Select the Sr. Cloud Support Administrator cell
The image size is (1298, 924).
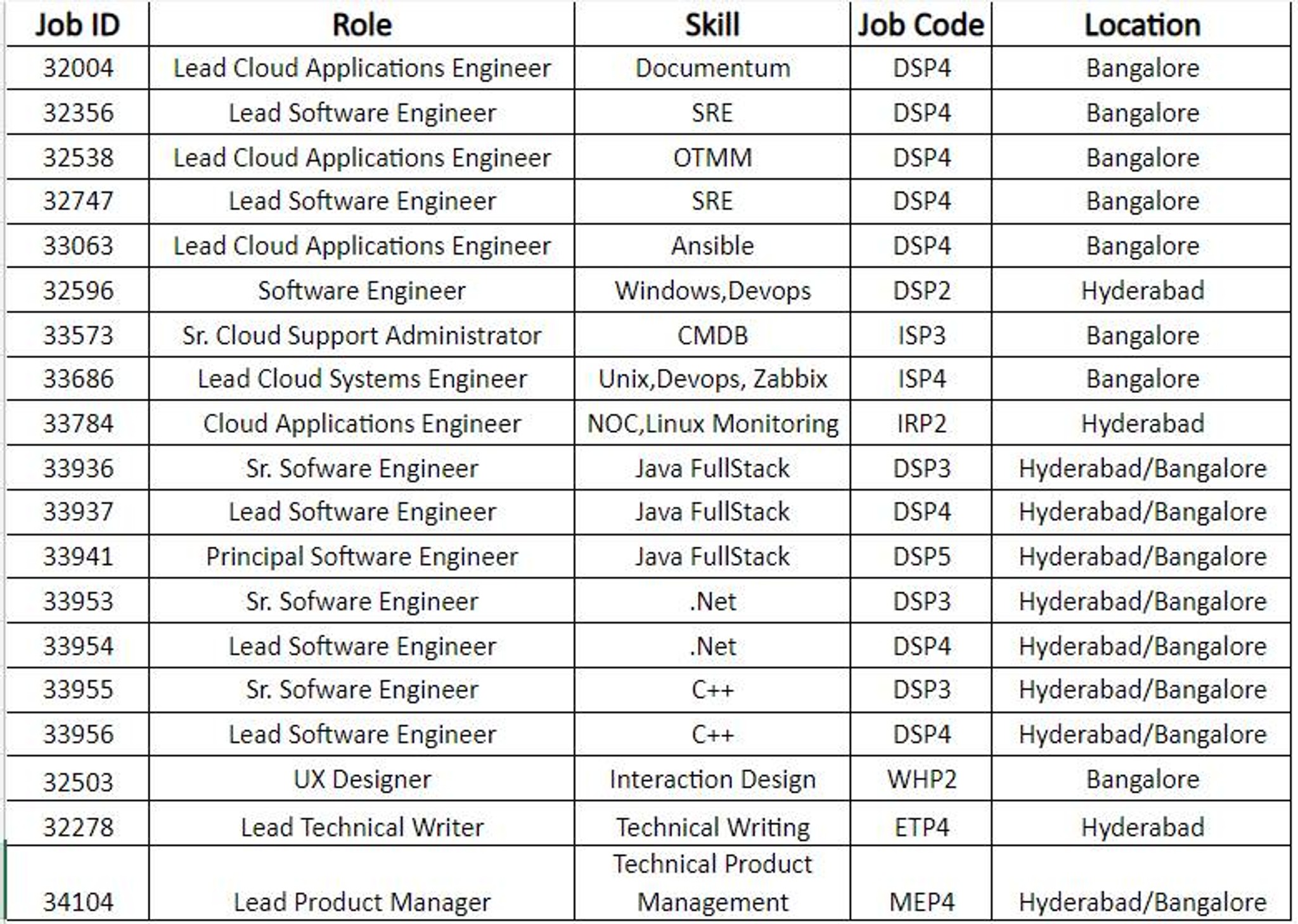click(361, 335)
